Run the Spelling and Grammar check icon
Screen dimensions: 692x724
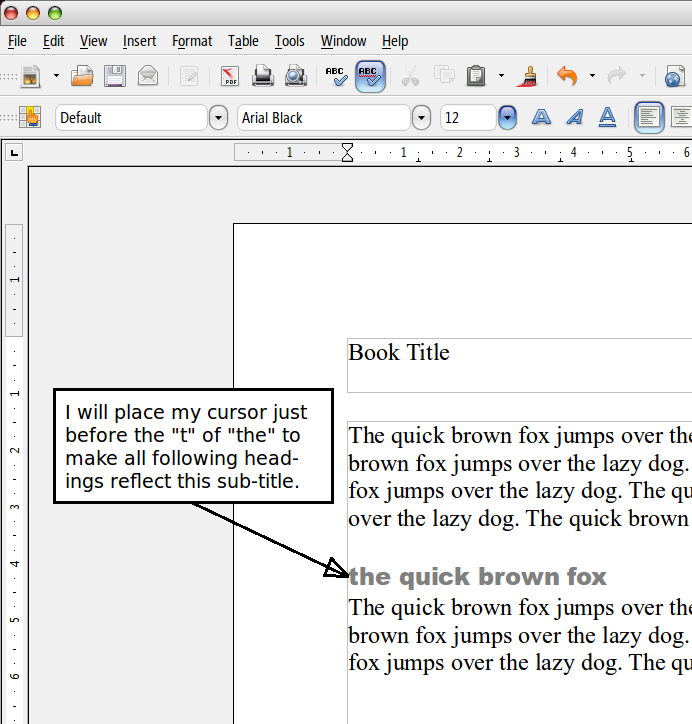(x=336, y=76)
